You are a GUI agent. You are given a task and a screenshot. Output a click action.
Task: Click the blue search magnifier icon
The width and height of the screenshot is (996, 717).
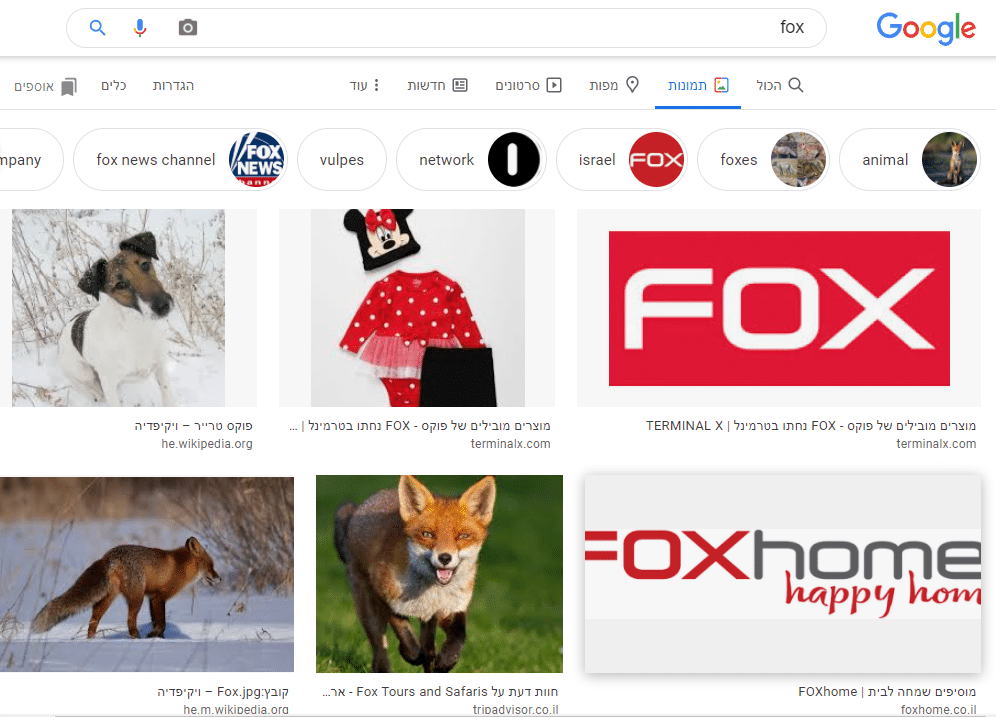(x=97, y=28)
